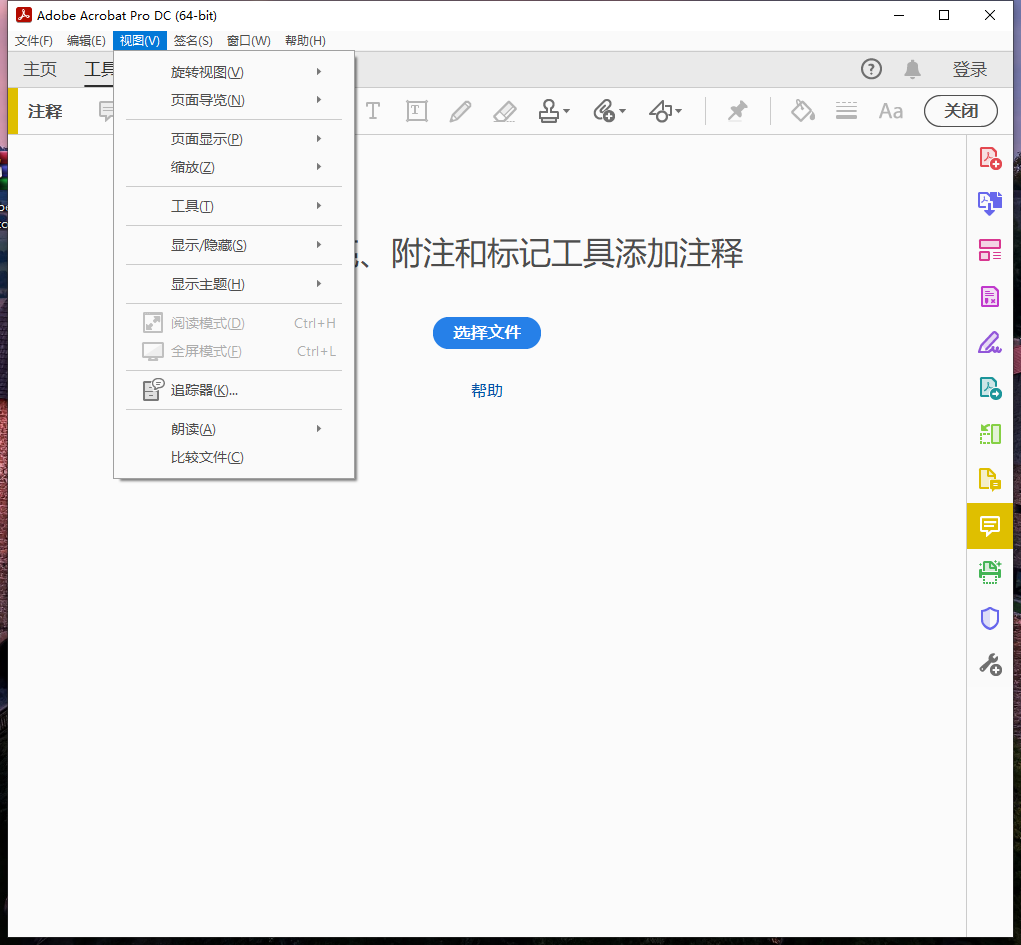Select the Eraser tool
Viewport: 1021px width, 945px height.
505,111
